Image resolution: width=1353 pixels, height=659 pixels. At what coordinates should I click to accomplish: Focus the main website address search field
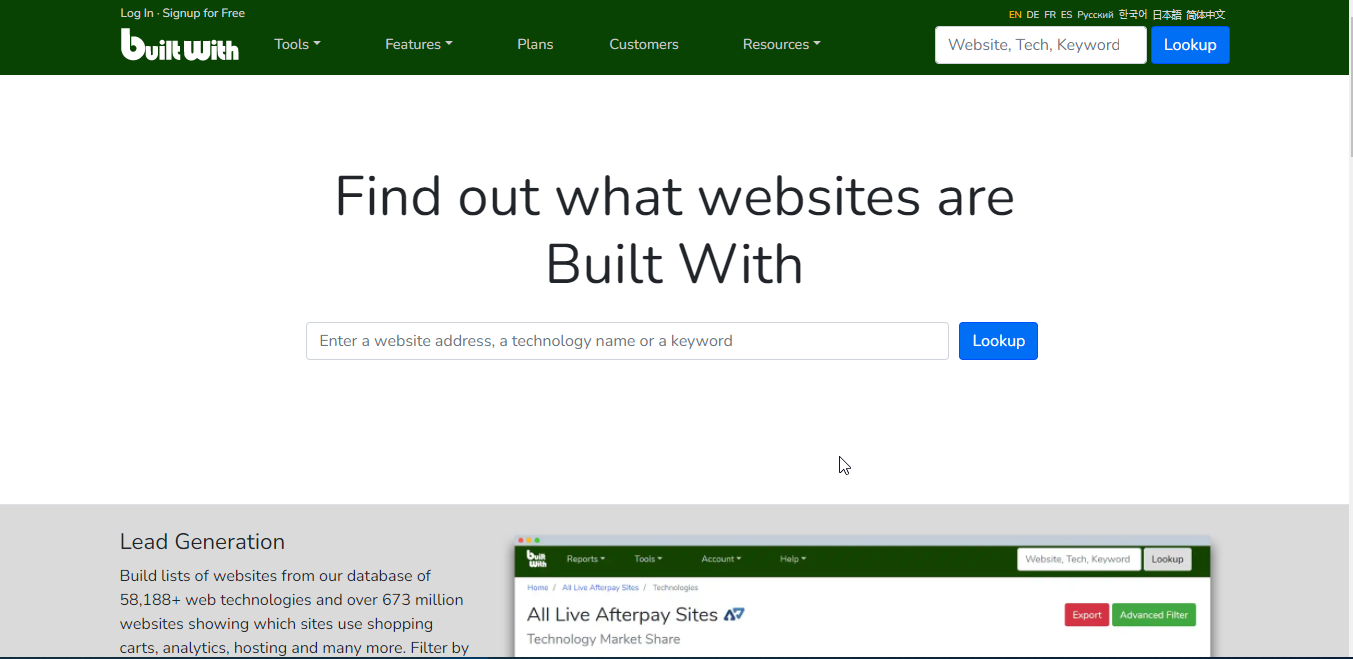point(627,341)
